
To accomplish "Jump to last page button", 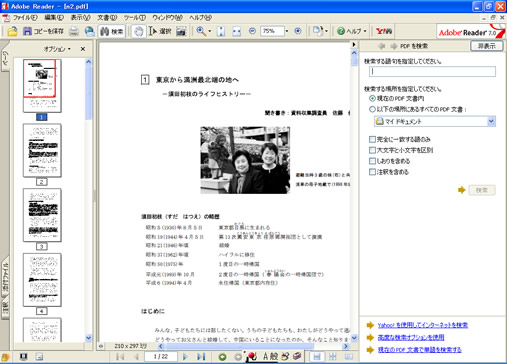I will [201, 357].
